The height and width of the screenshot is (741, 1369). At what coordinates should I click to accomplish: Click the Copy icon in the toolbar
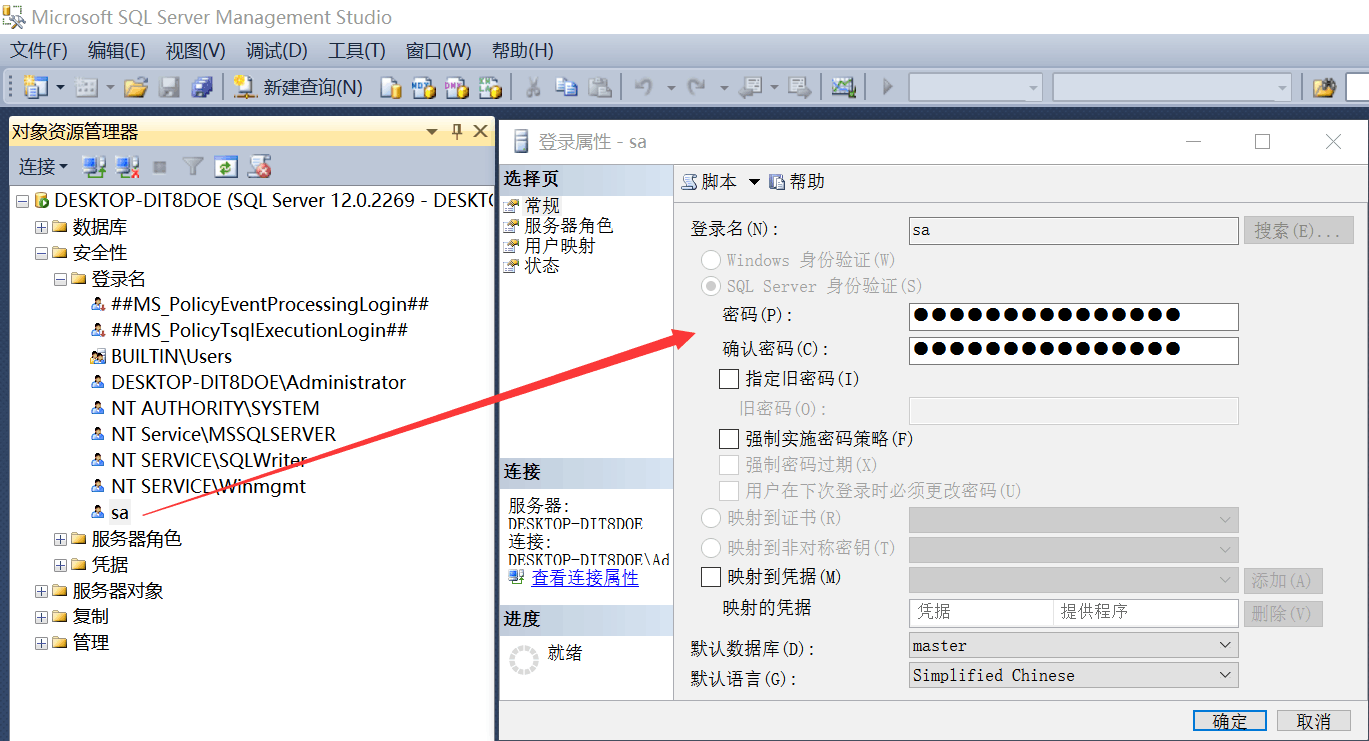pyautogui.click(x=566, y=87)
